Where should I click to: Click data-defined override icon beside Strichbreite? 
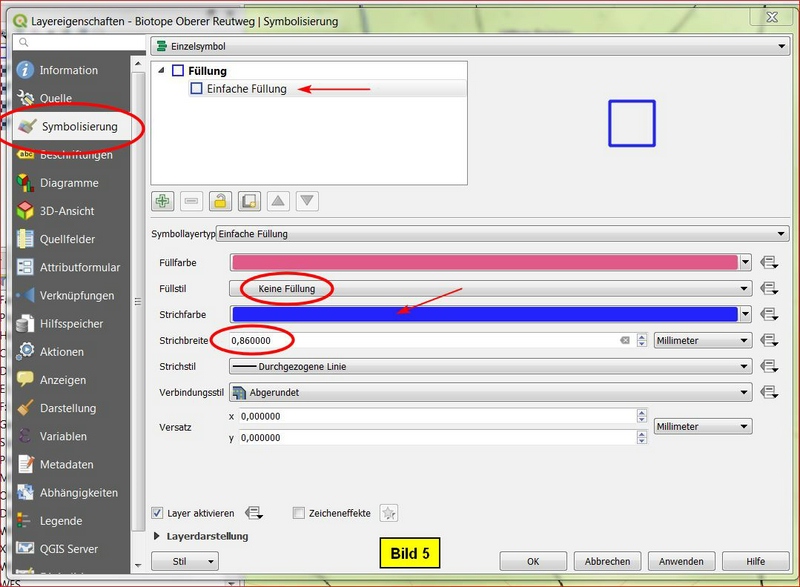(x=769, y=340)
